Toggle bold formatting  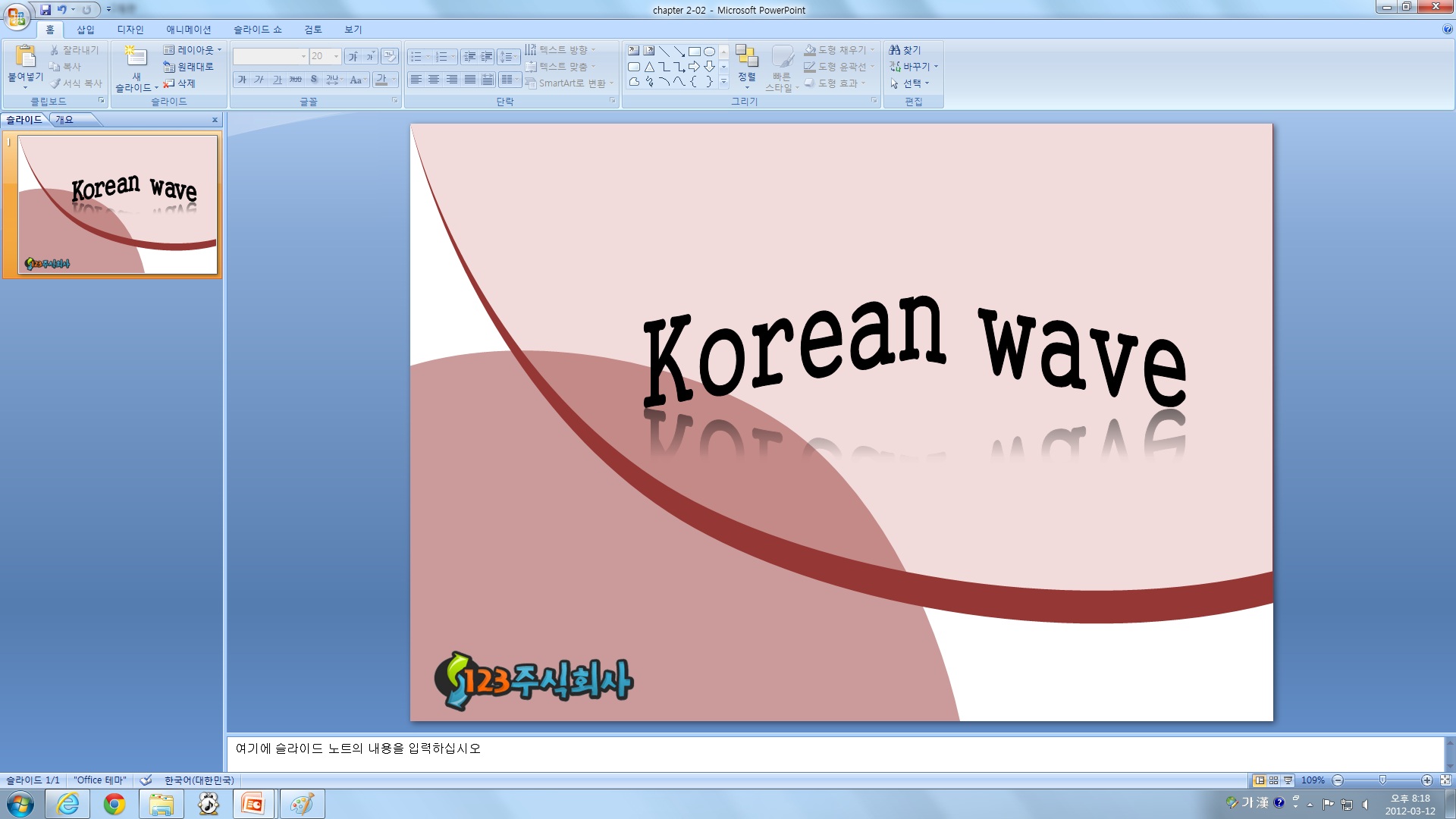(242, 80)
